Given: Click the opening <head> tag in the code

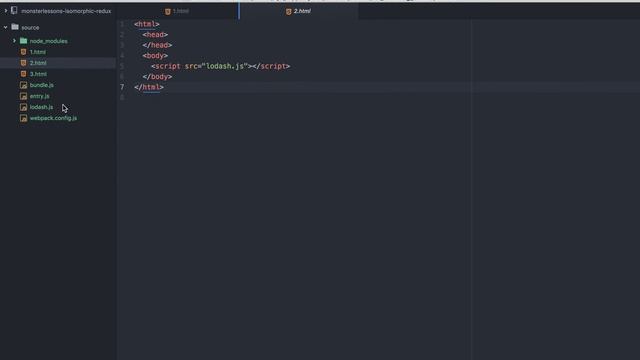Looking at the screenshot, I should pos(155,35).
